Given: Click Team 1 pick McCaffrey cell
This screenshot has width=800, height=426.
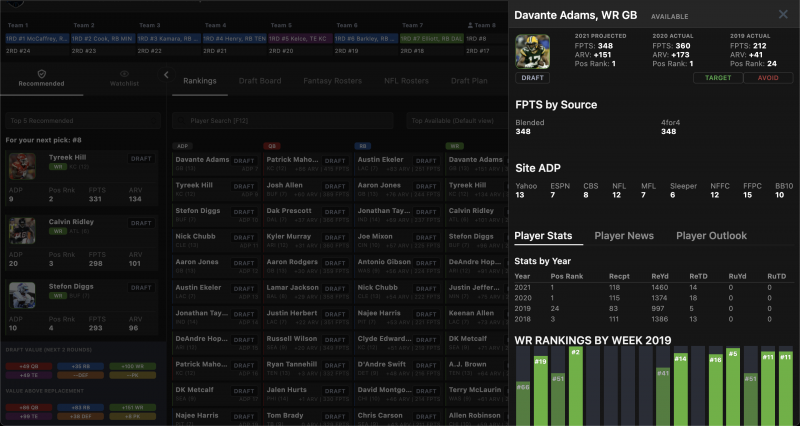Looking at the screenshot, I should pos(37,38).
